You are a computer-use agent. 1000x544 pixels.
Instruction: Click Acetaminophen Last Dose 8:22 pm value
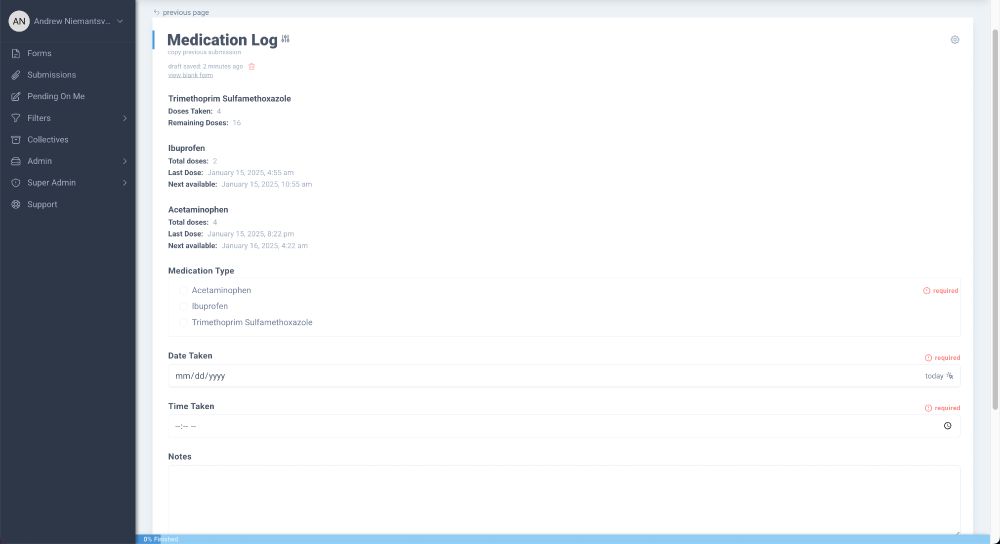tap(250, 234)
